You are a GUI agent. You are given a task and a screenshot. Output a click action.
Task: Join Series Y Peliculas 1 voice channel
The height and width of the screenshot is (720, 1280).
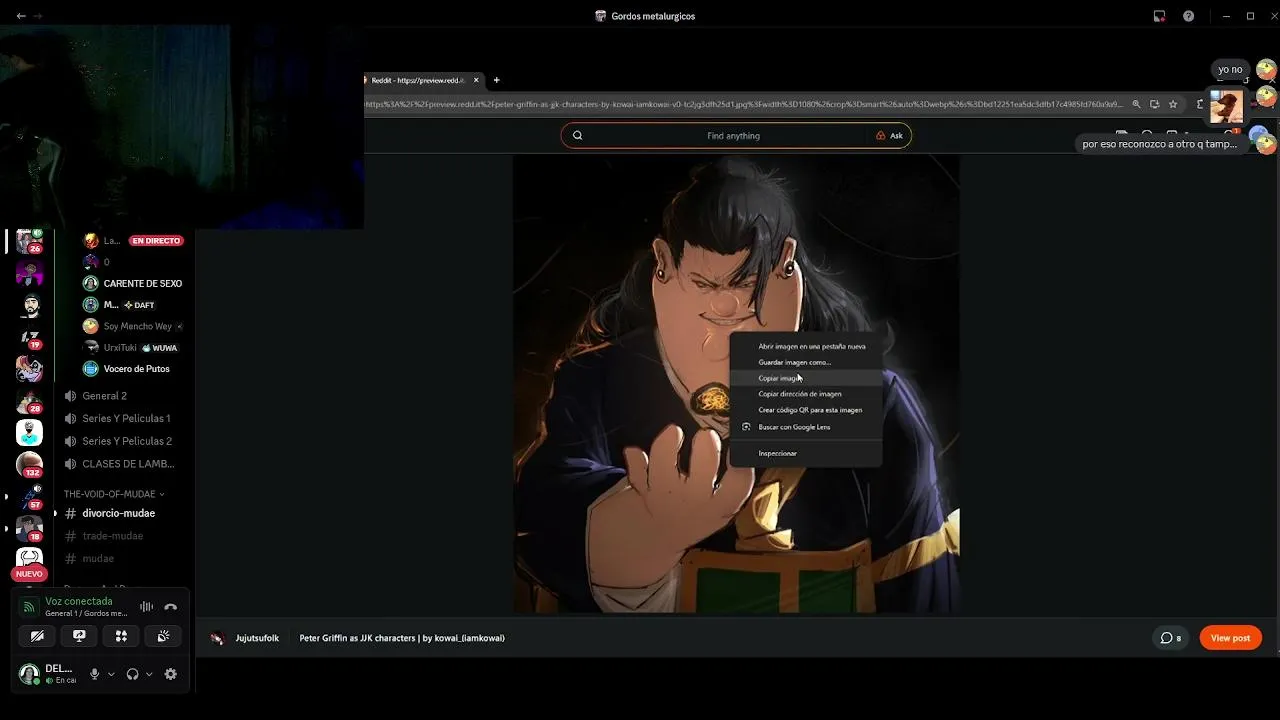(125, 418)
